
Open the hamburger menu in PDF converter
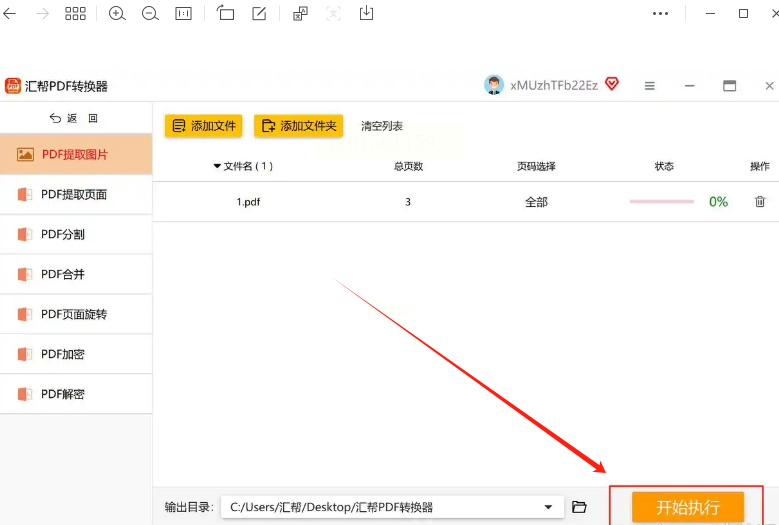649,86
